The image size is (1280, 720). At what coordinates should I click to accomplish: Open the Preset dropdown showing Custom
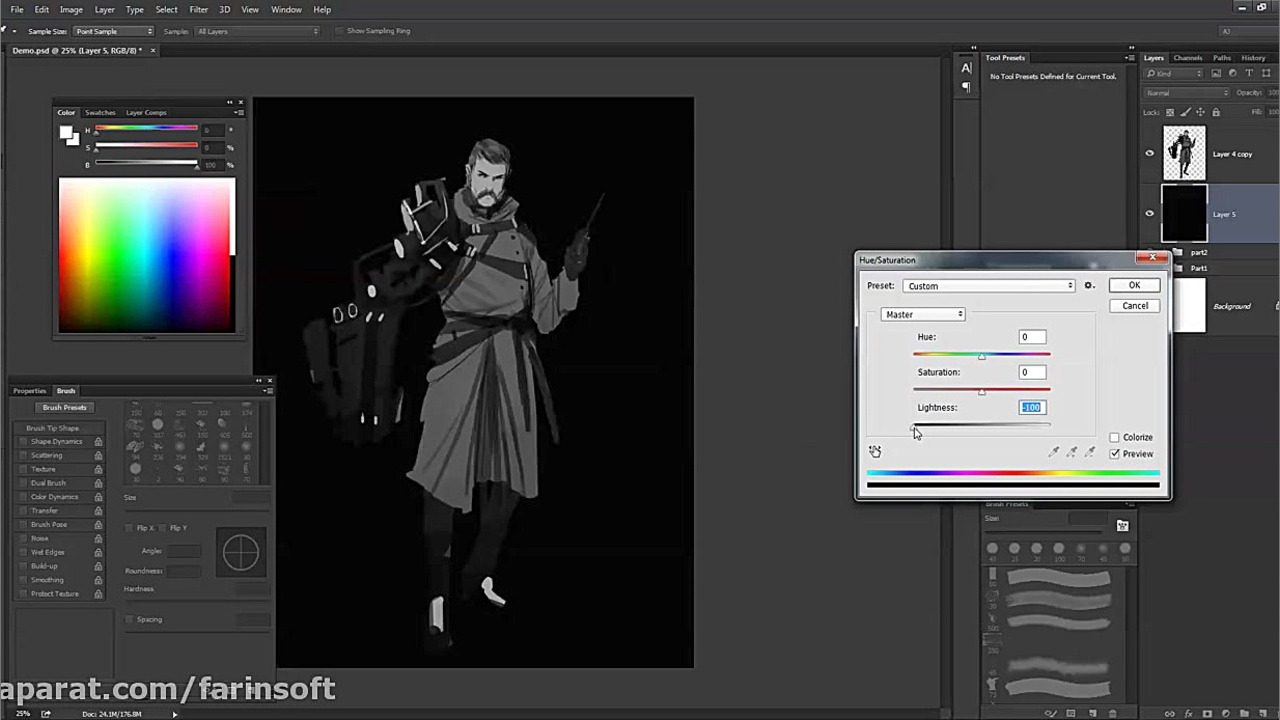click(x=989, y=286)
